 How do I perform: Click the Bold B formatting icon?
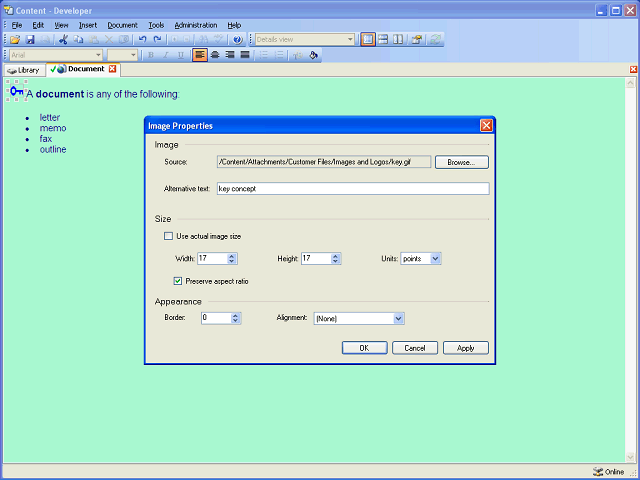click(151, 55)
